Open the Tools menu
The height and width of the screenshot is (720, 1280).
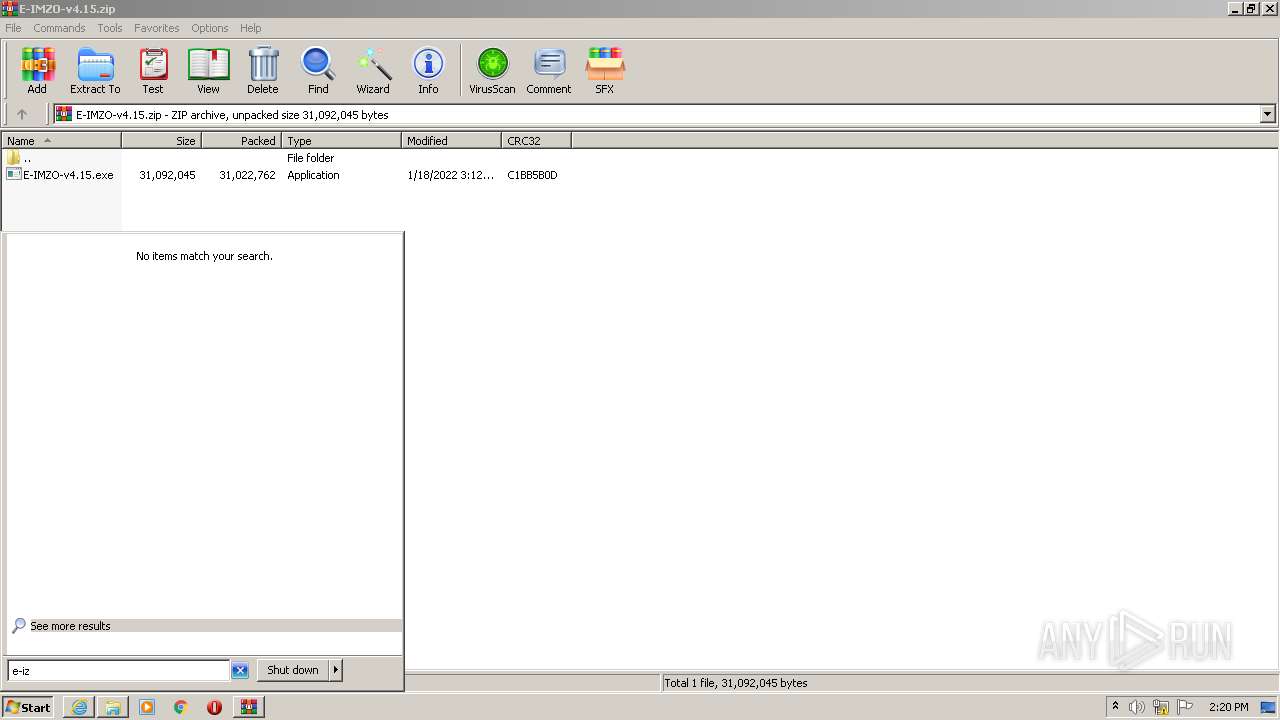(x=110, y=28)
